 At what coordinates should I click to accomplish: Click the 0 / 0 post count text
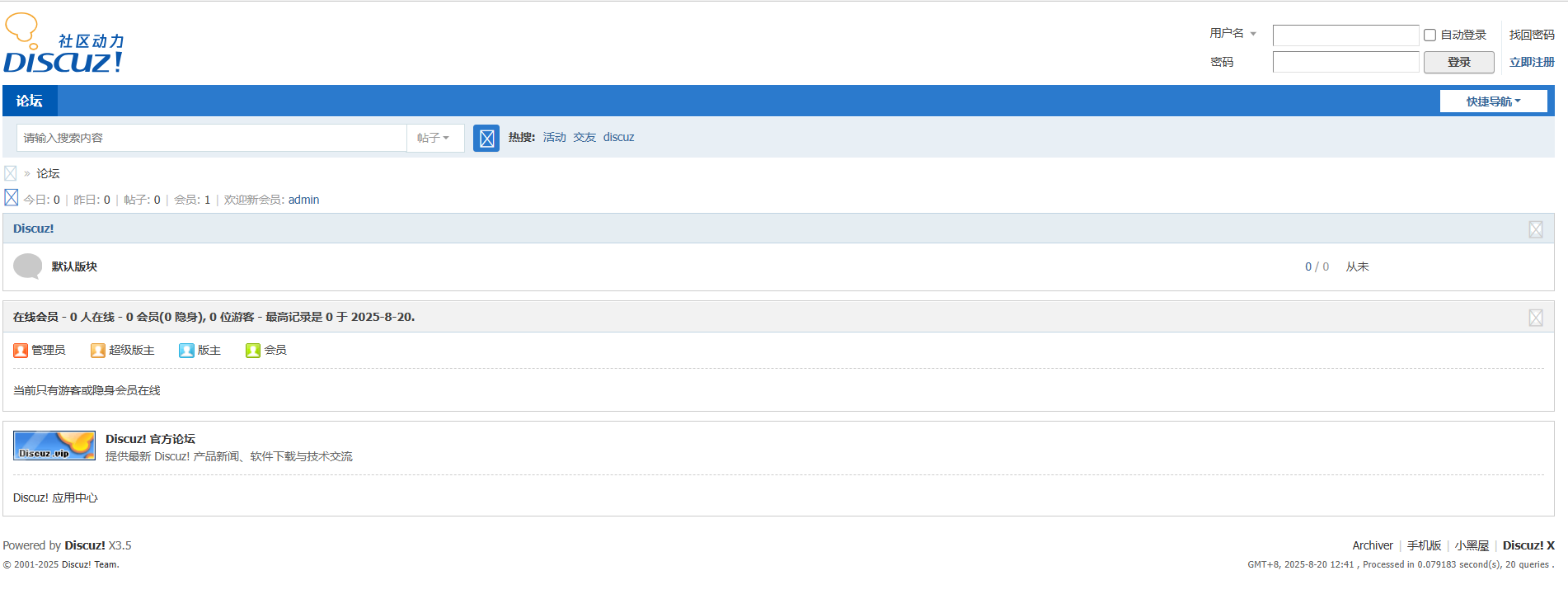[x=1317, y=266]
